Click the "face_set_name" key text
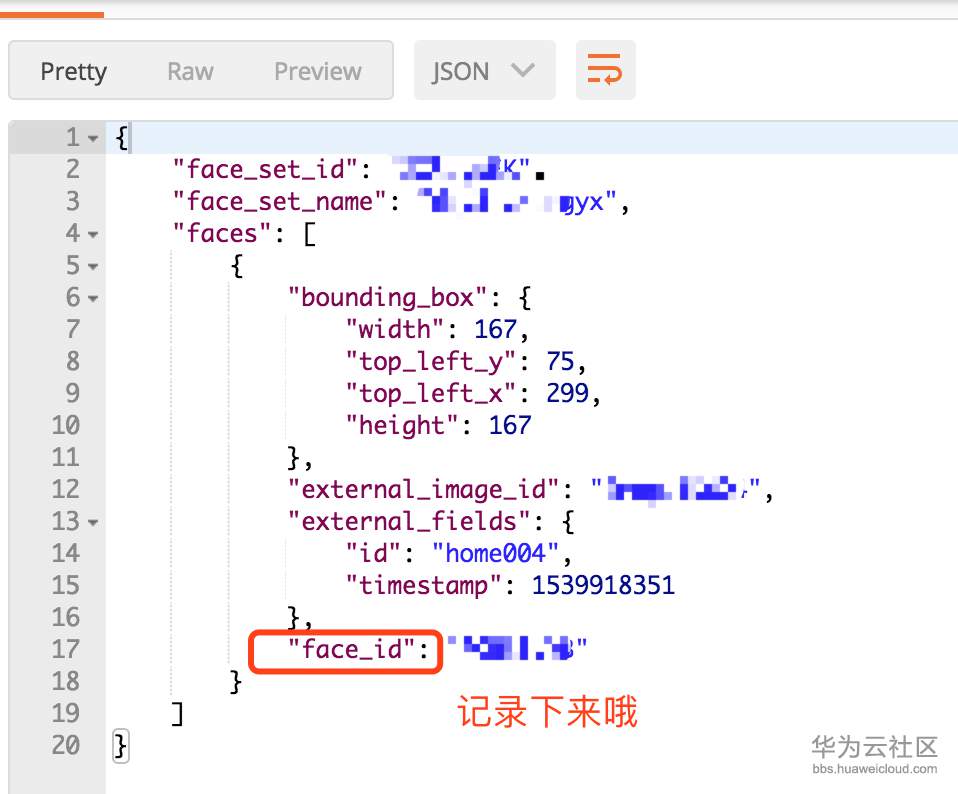958x794 pixels. 280,201
